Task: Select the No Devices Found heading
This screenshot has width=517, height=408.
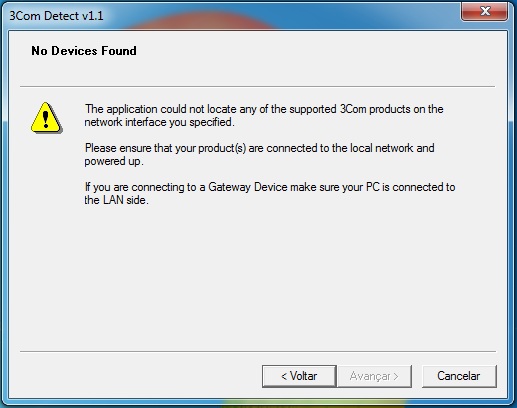Action: (84, 51)
